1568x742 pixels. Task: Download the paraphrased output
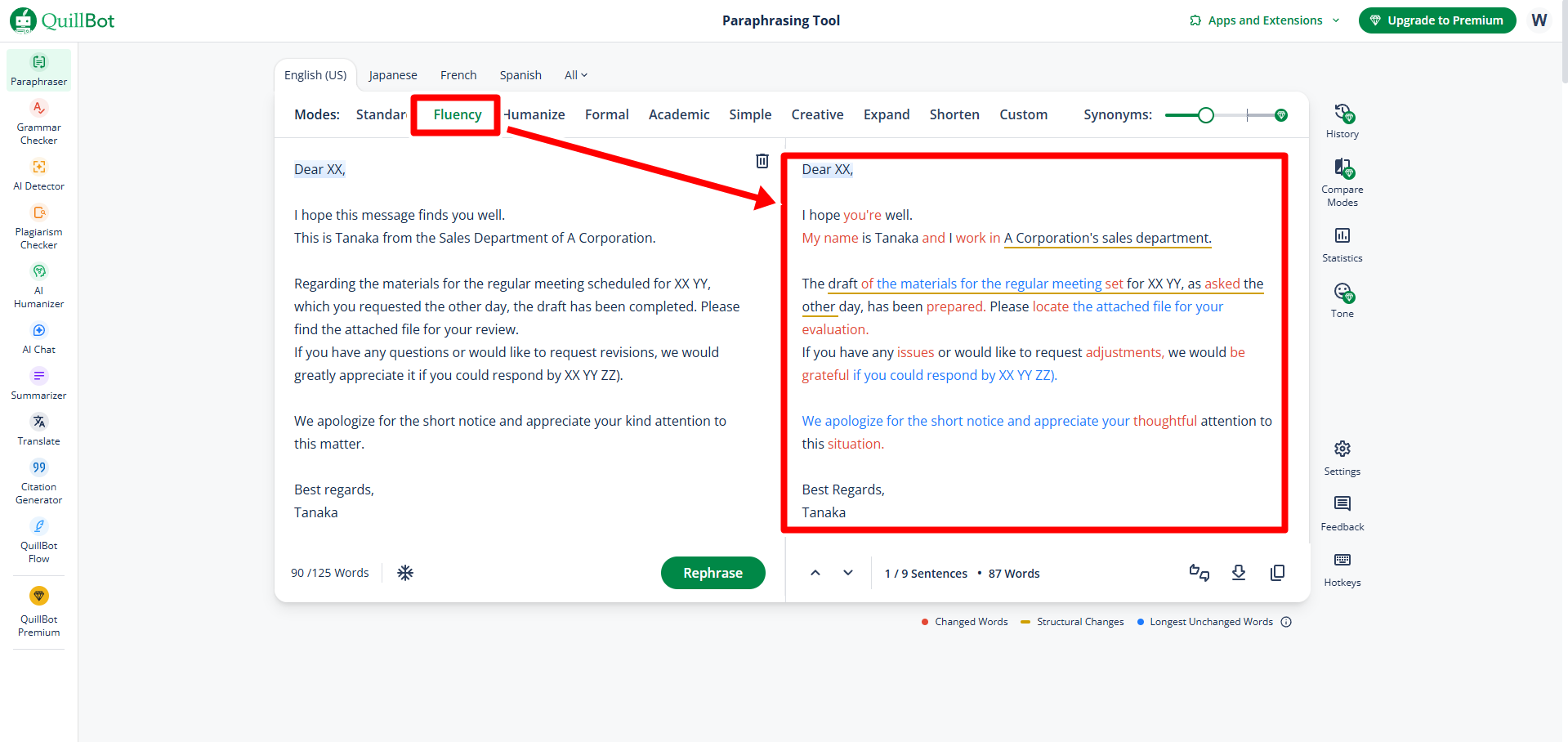pos(1239,573)
